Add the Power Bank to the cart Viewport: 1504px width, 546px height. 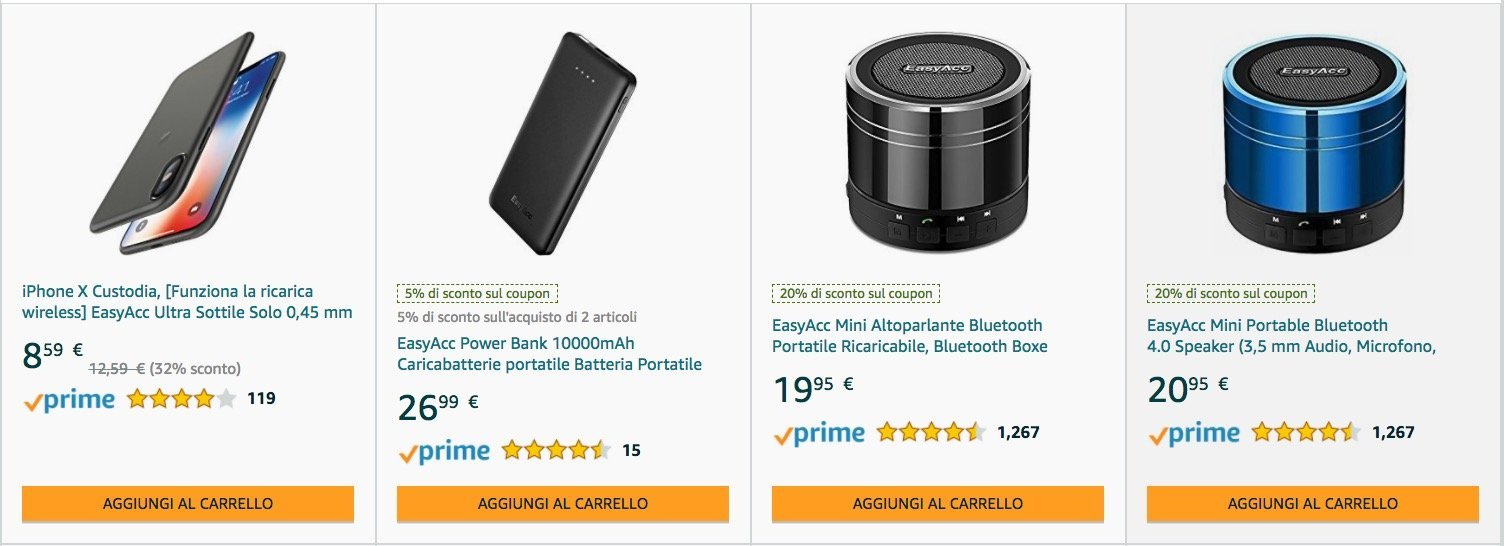click(563, 503)
